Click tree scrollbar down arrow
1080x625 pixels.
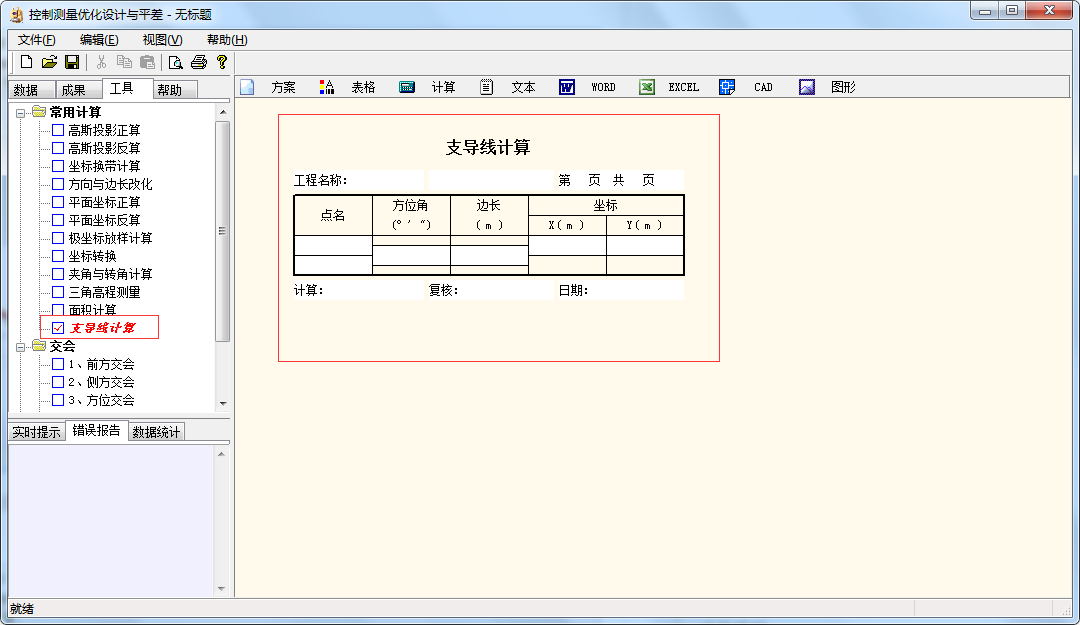click(222, 403)
